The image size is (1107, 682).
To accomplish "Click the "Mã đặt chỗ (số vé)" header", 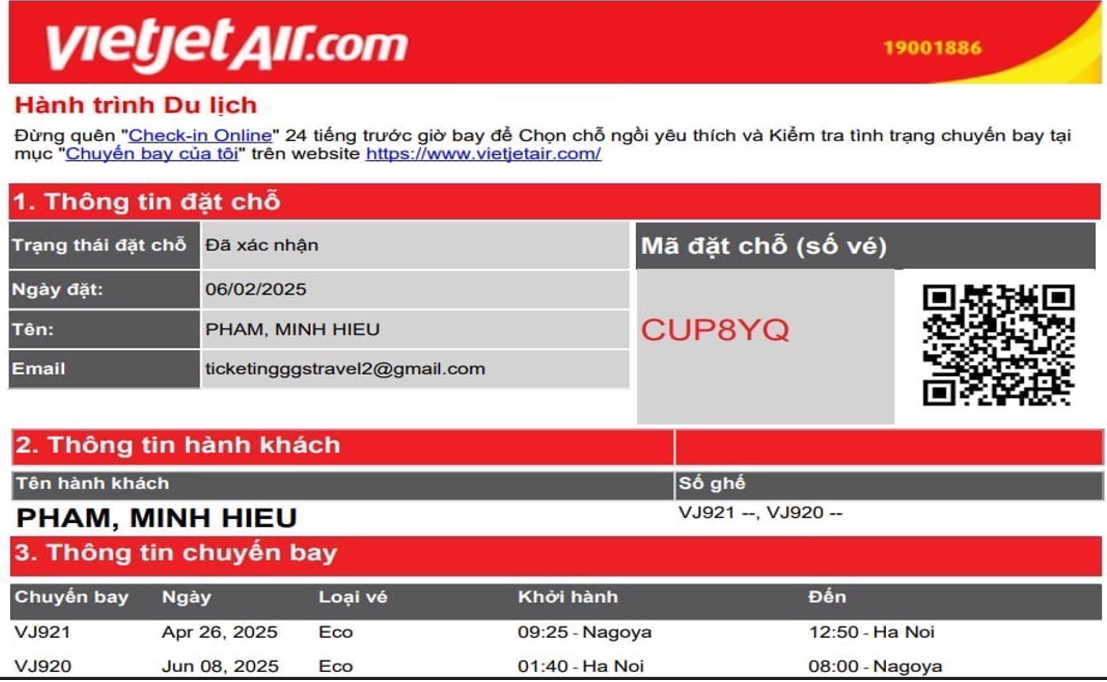I will (763, 246).
